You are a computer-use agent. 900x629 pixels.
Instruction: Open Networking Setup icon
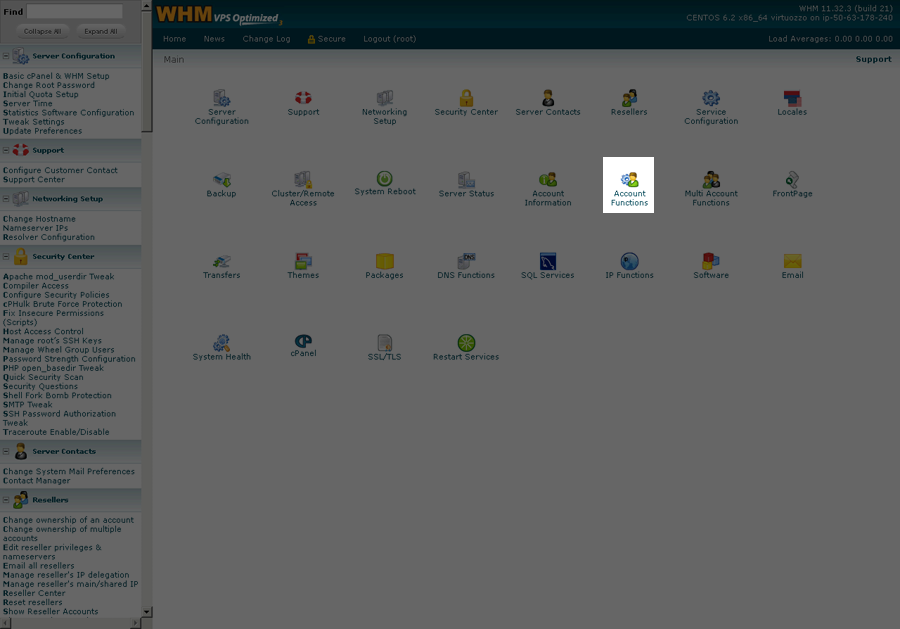click(385, 98)
